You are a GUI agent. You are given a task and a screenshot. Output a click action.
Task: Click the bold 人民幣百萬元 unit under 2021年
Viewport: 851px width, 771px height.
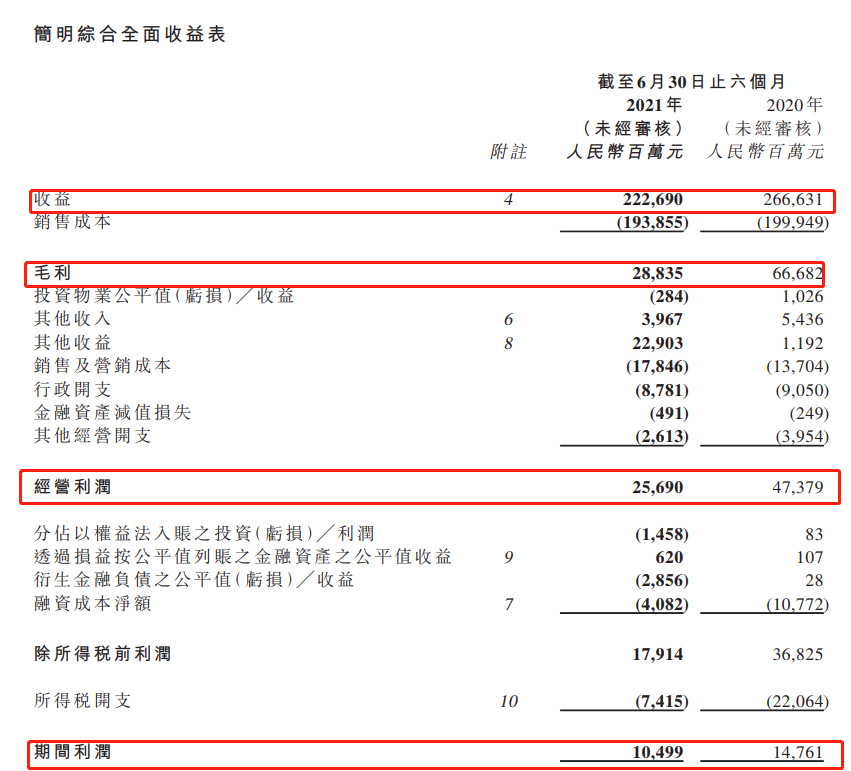point(624,151)
